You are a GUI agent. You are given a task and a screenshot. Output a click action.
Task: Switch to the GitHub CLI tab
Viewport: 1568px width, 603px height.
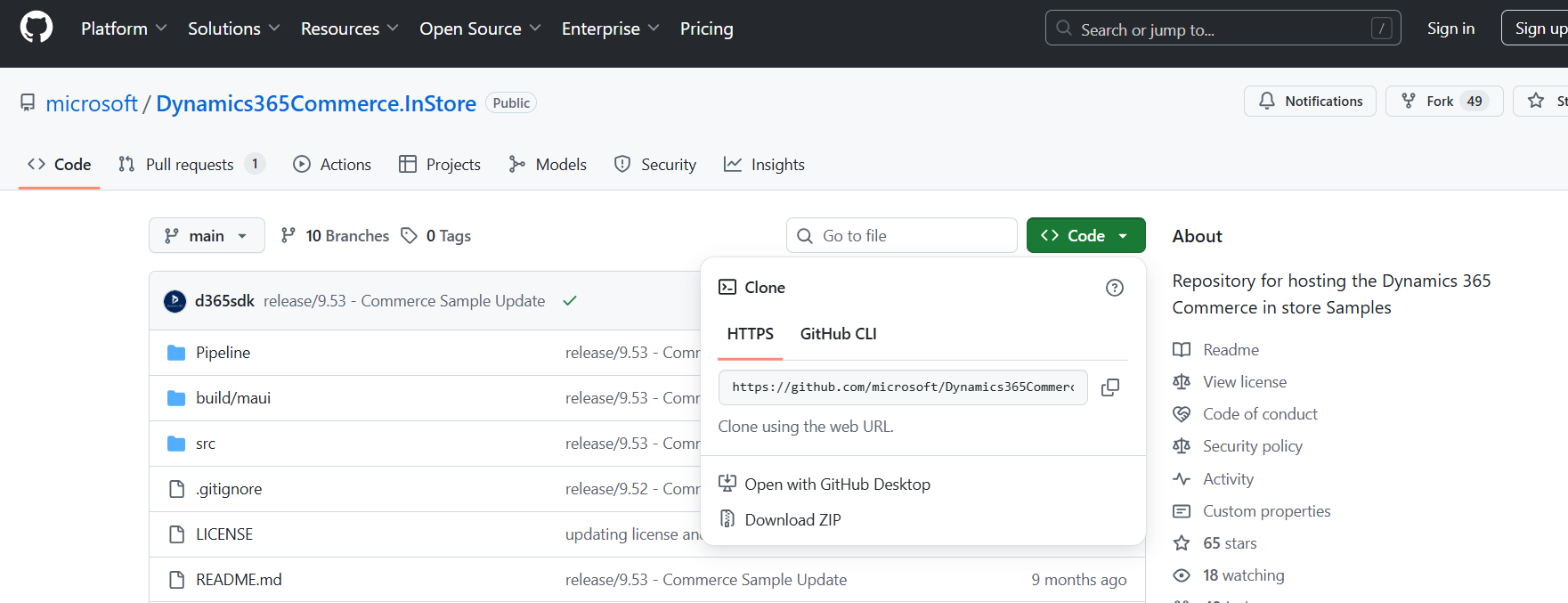point(838,334)
